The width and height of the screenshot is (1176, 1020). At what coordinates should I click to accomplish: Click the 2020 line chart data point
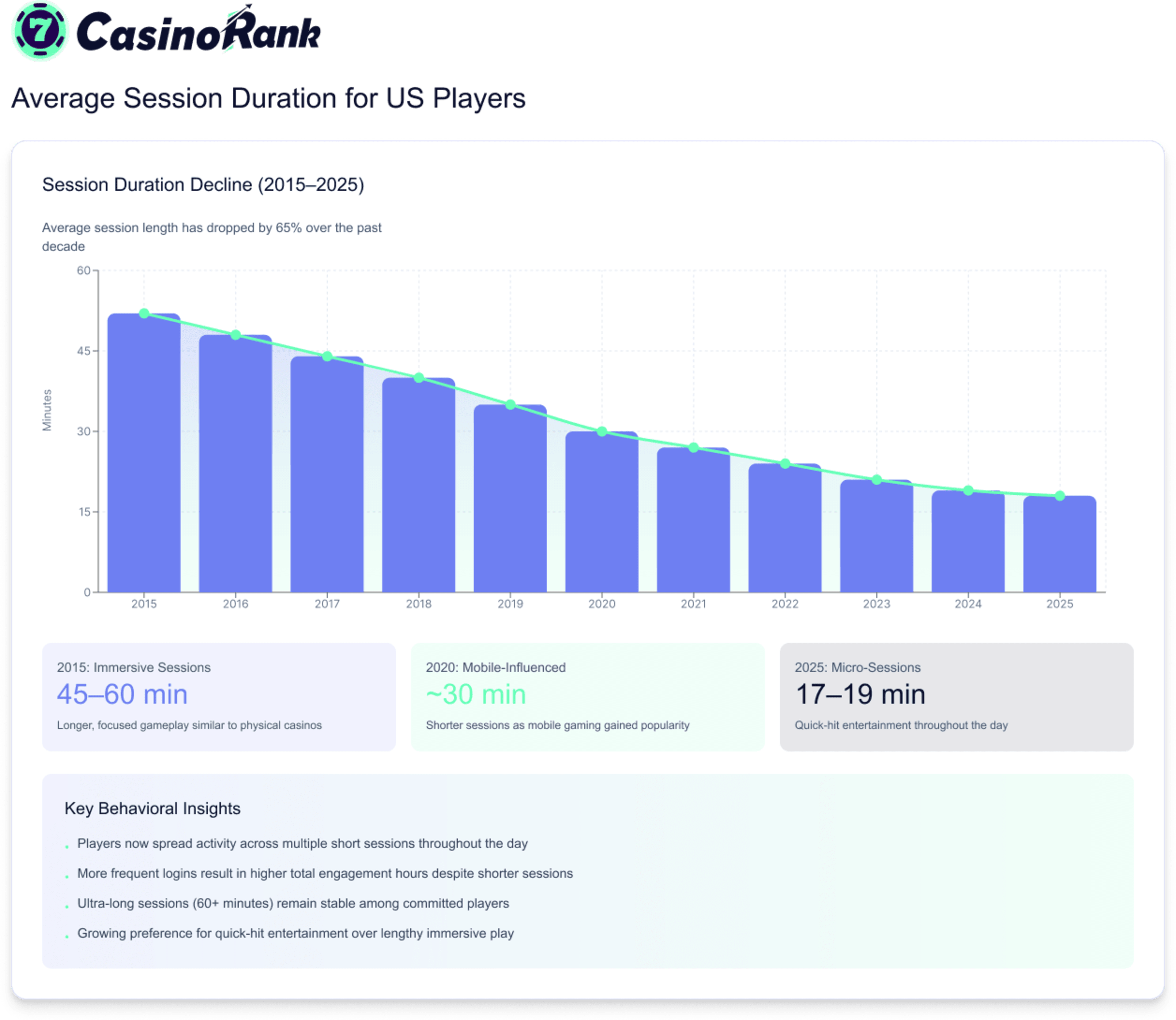602,431
